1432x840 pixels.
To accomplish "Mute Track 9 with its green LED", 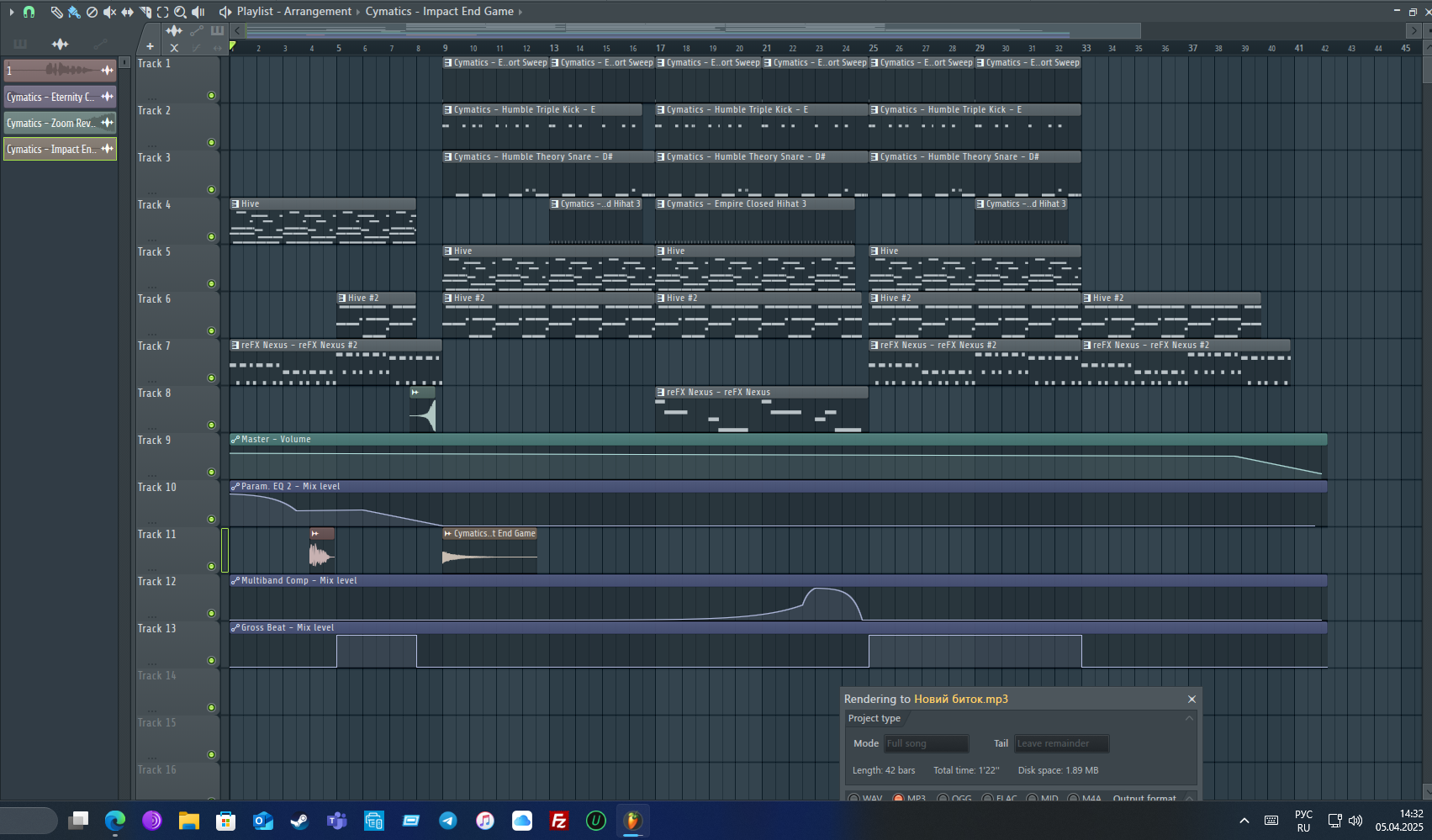I will [x=211, y=473].
